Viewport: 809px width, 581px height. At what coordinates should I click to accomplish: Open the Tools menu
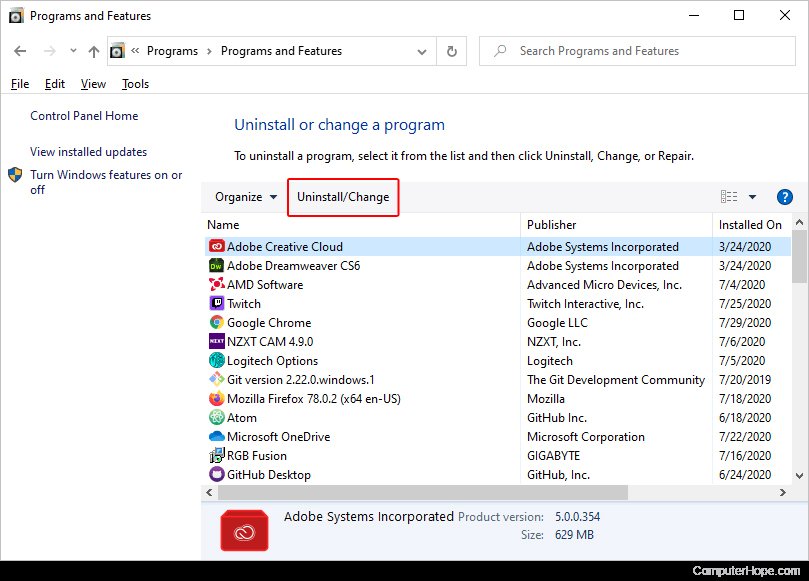135,84
